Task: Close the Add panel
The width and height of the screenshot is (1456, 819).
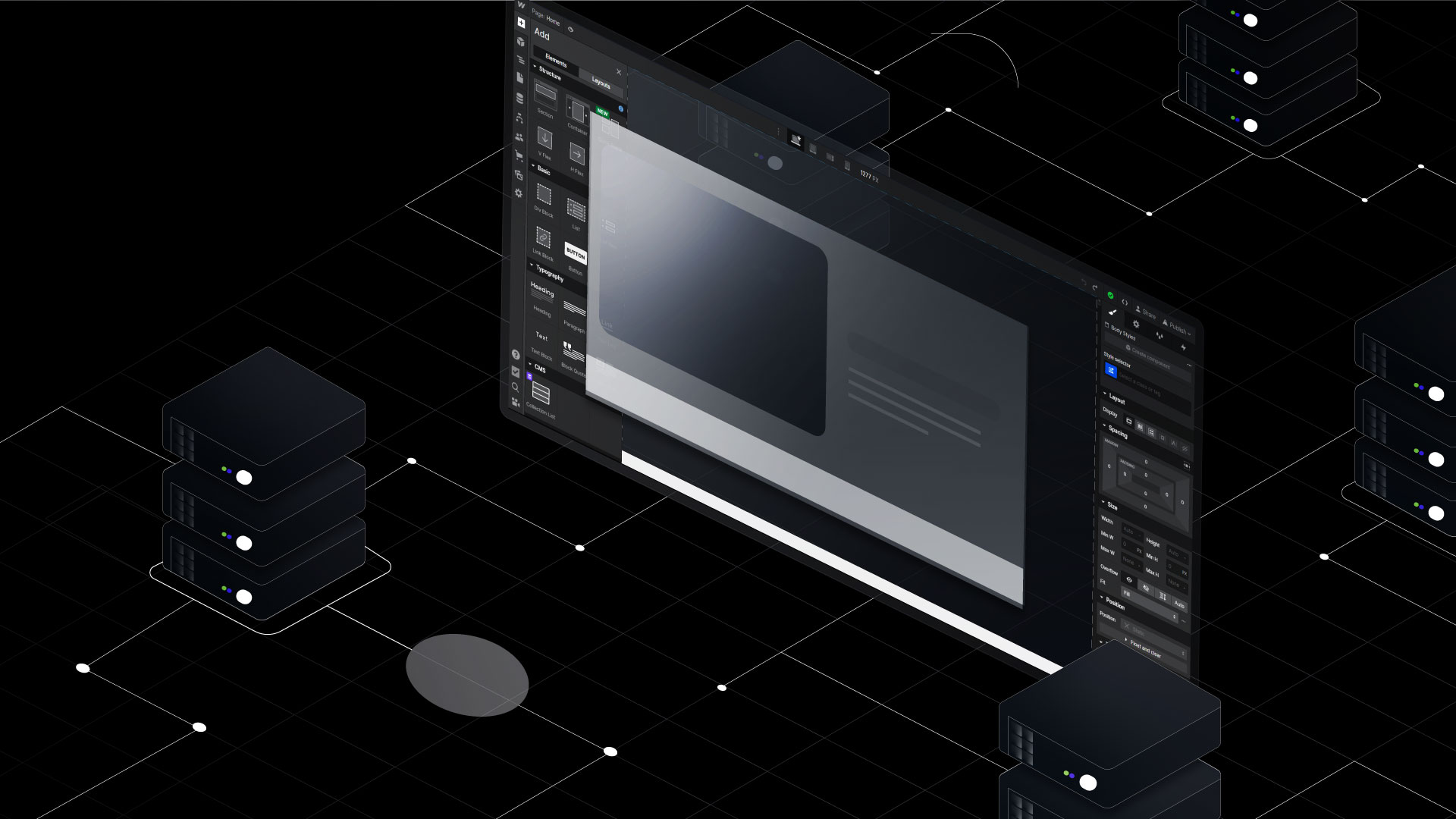Action: click(x=619, y=72)
